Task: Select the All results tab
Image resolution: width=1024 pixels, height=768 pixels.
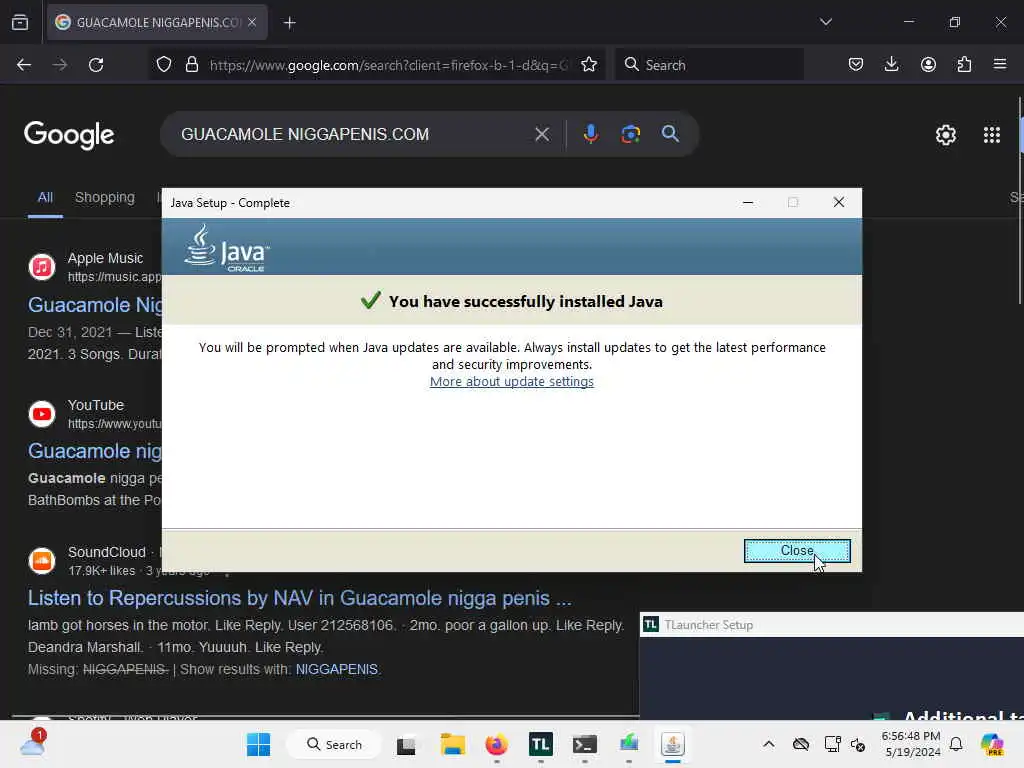Action: tap(45, 197)
